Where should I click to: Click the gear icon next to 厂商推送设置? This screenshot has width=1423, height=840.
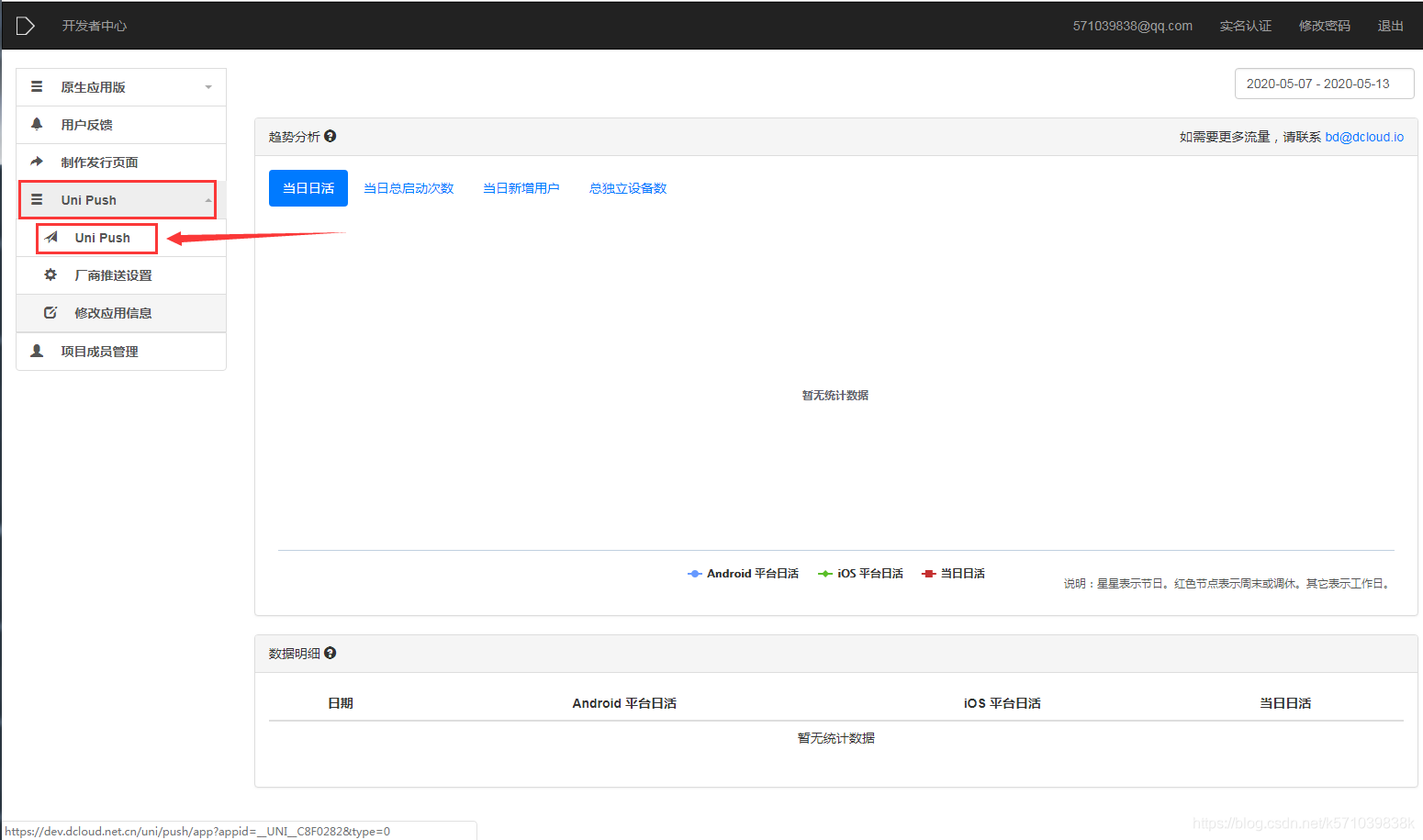click(x=50, y=274)
